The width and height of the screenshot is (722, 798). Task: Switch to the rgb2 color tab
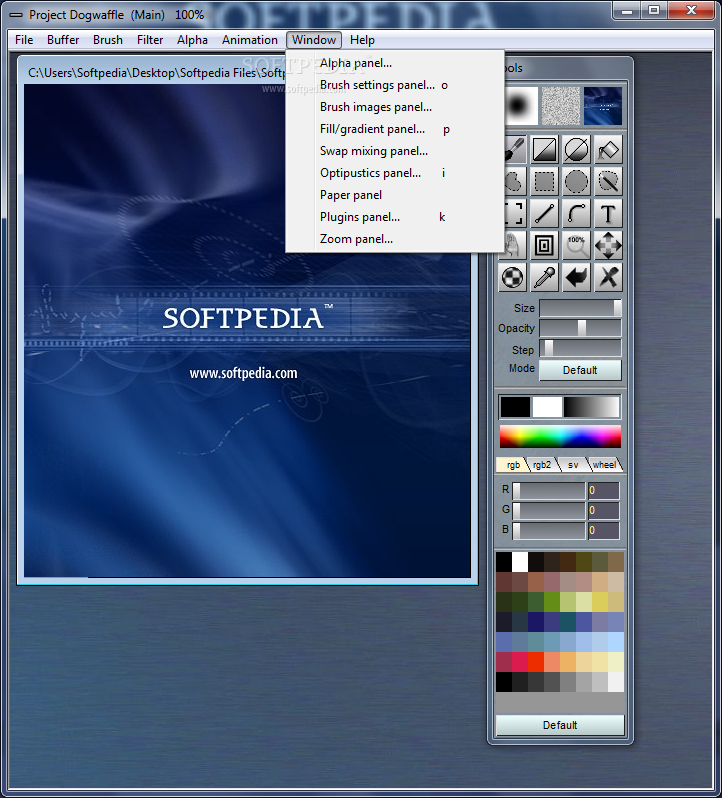click(x=542, y=465)
